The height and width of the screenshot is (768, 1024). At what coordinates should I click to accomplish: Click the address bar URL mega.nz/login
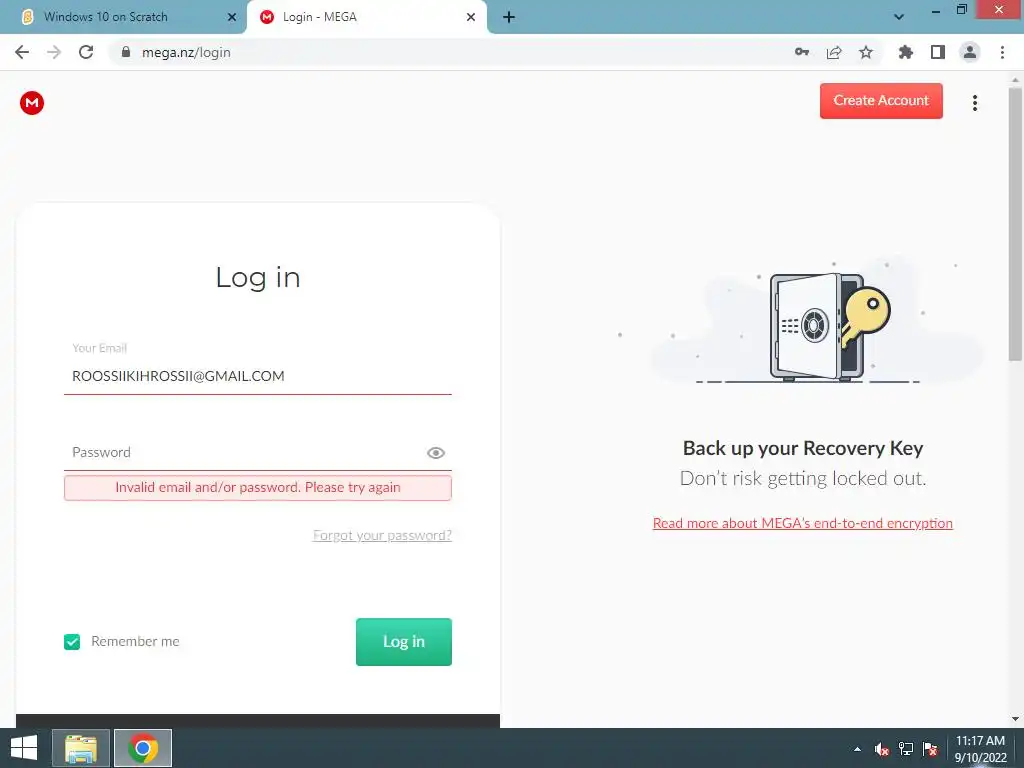pyautogui.click(x=186, y=52)
